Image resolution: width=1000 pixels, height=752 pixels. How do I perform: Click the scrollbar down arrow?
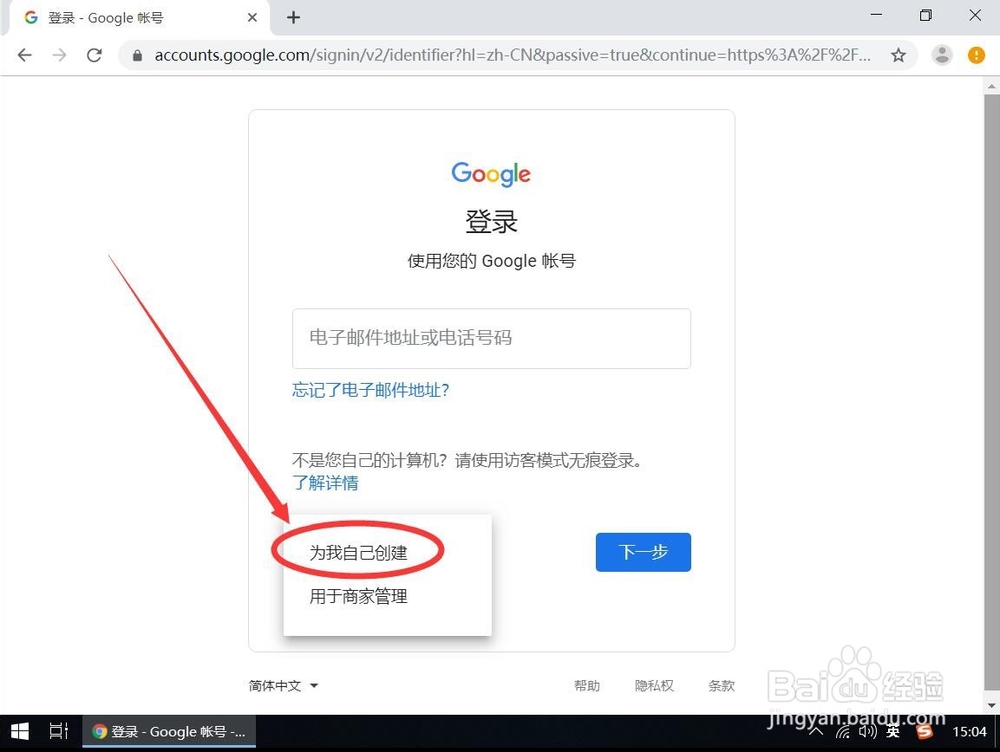click(992, 705)
